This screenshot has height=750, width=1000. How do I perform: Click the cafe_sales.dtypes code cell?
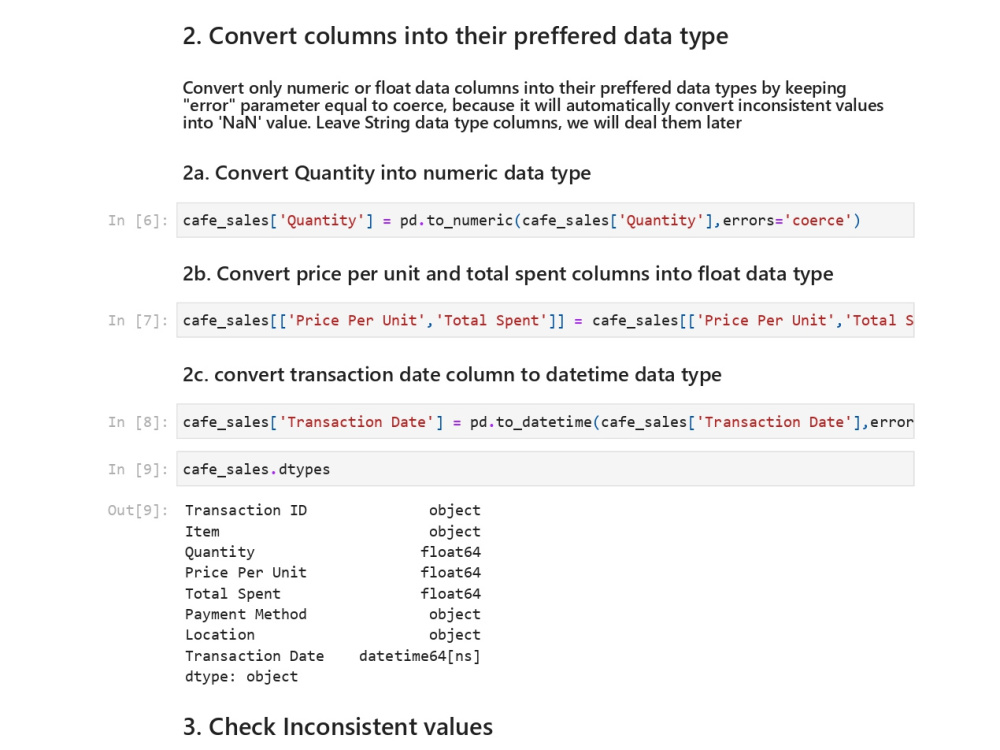pyautogui.click(x=545, y=469)
